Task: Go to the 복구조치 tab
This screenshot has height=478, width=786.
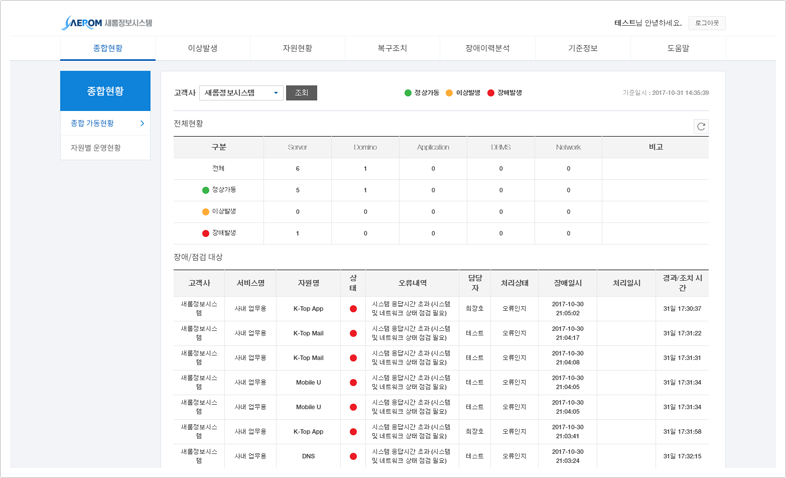Action: [392, 48]
